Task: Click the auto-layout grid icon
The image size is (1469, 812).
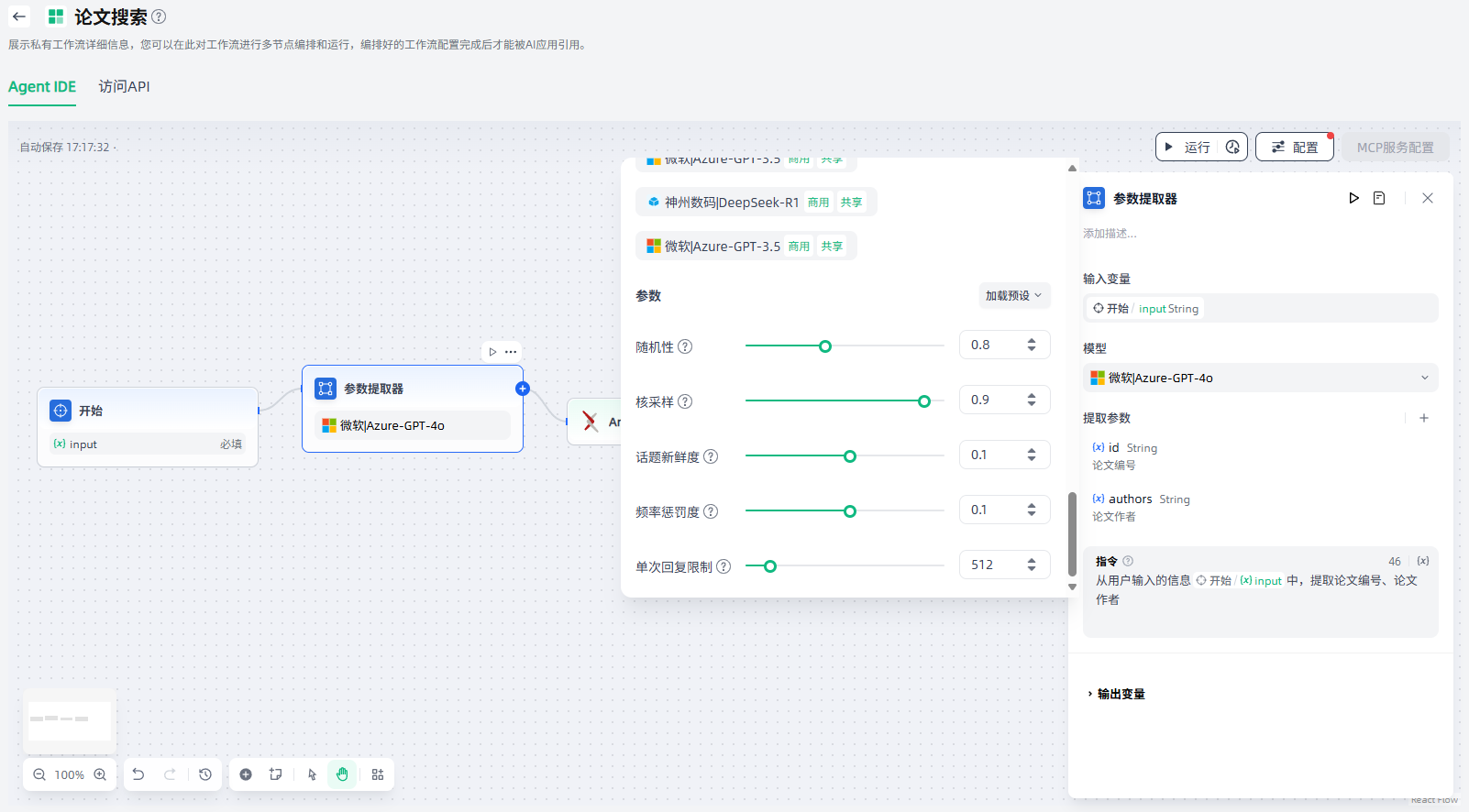Action: (x=378, y=774)
